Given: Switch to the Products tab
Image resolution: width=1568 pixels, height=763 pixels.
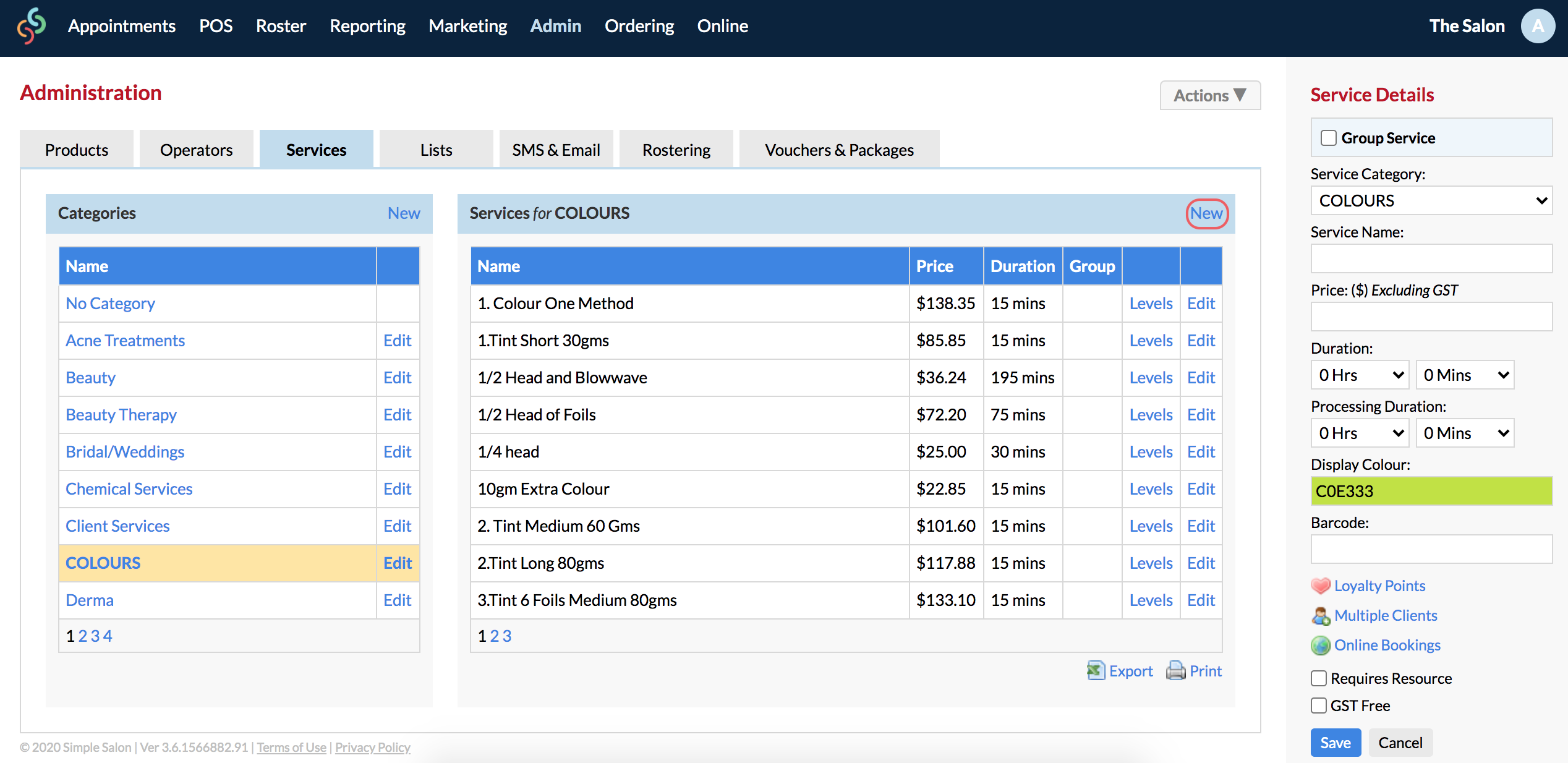Looking at the screenshot, I should pyautogui.click(x=77, y=149).
